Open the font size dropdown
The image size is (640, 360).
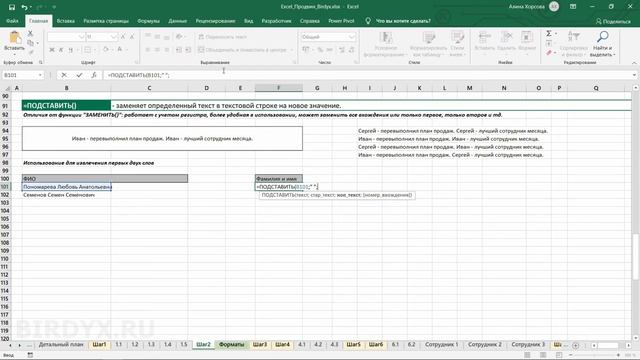click(113, 37)
